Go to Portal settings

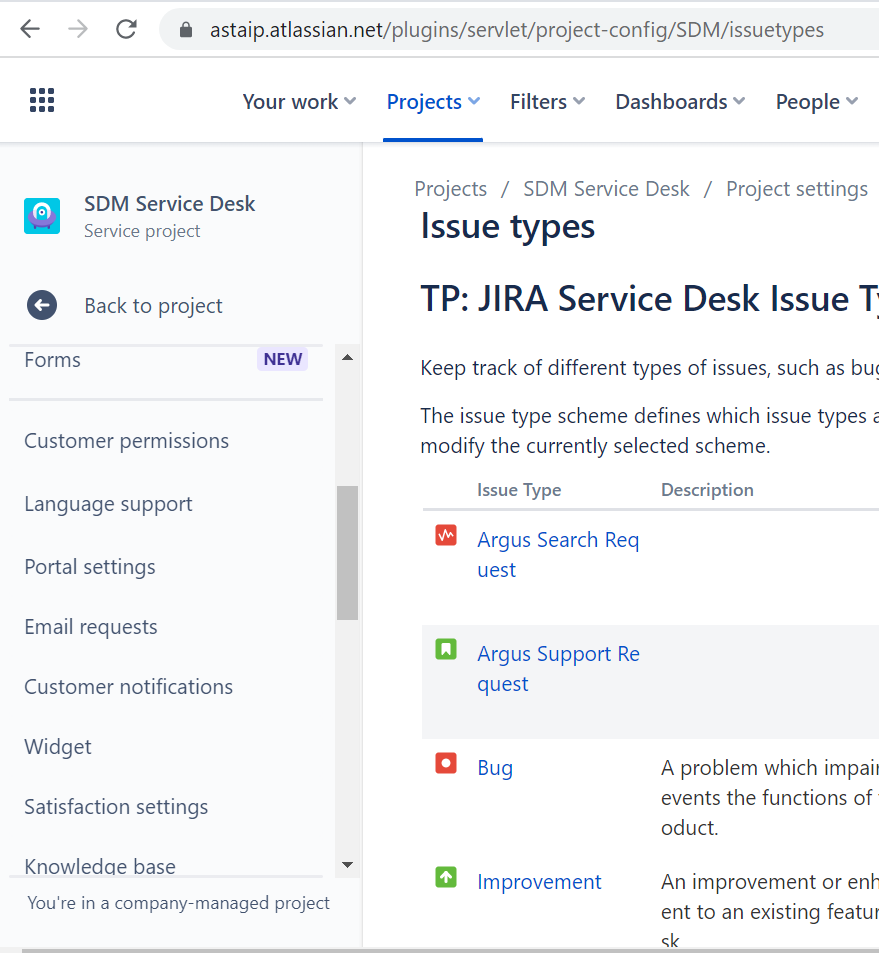click(90, 567)
